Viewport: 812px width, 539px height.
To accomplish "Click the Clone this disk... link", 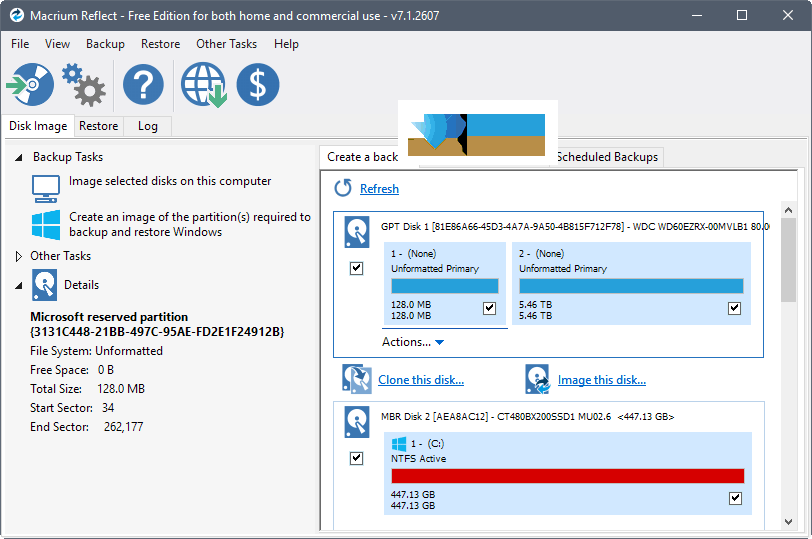I will 421,380.
